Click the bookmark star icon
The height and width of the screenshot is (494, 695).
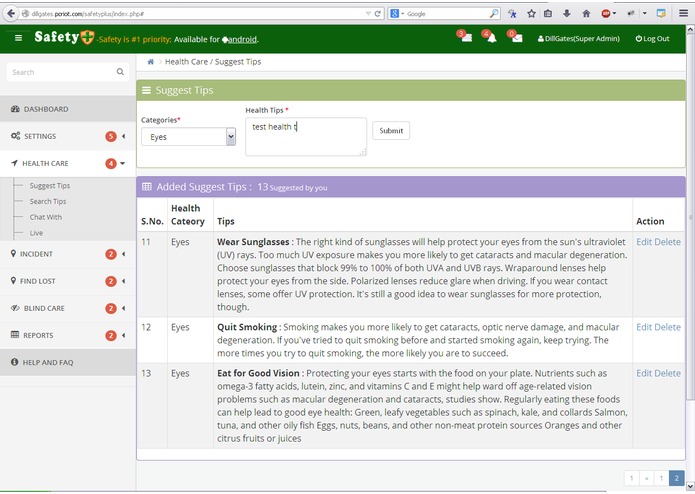pos(531,14)
